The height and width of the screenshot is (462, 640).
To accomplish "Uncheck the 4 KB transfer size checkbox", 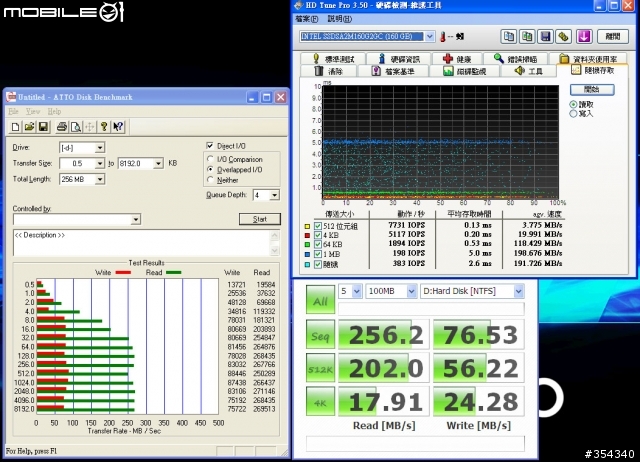I will coord(318,235).
